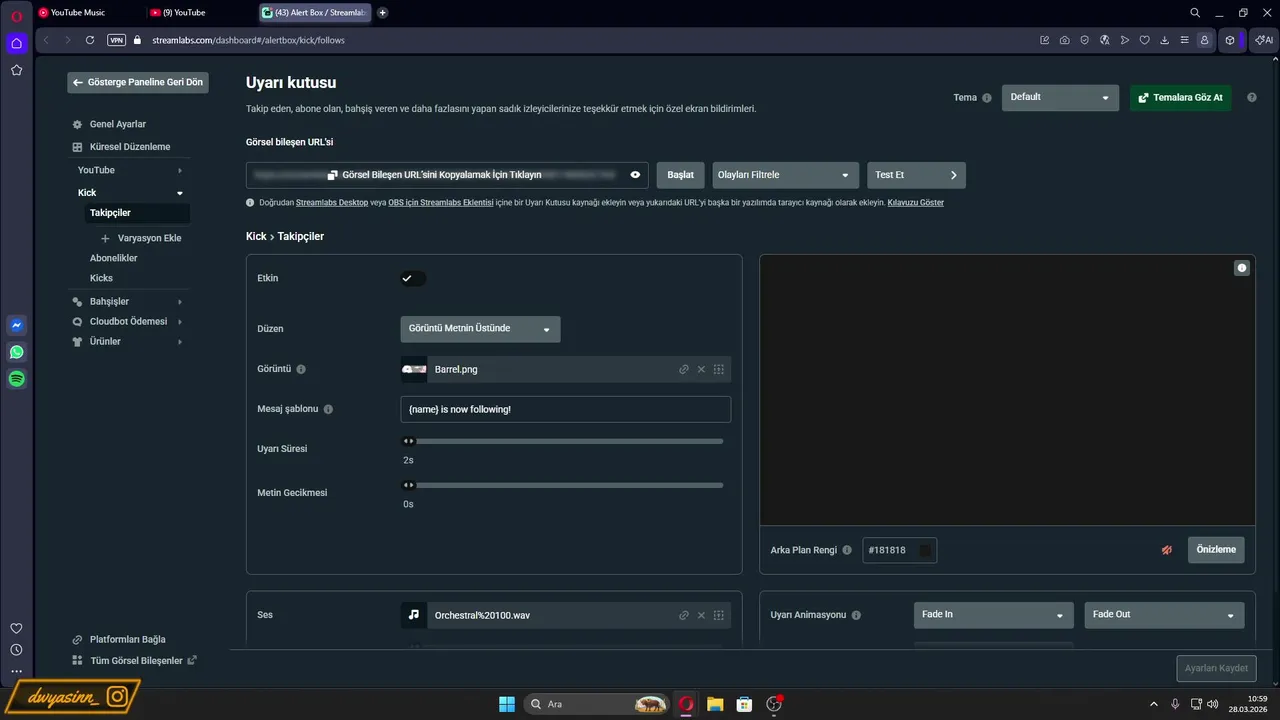
Task: Open Genel Ayarlar in sidebar
Action: 110,124
